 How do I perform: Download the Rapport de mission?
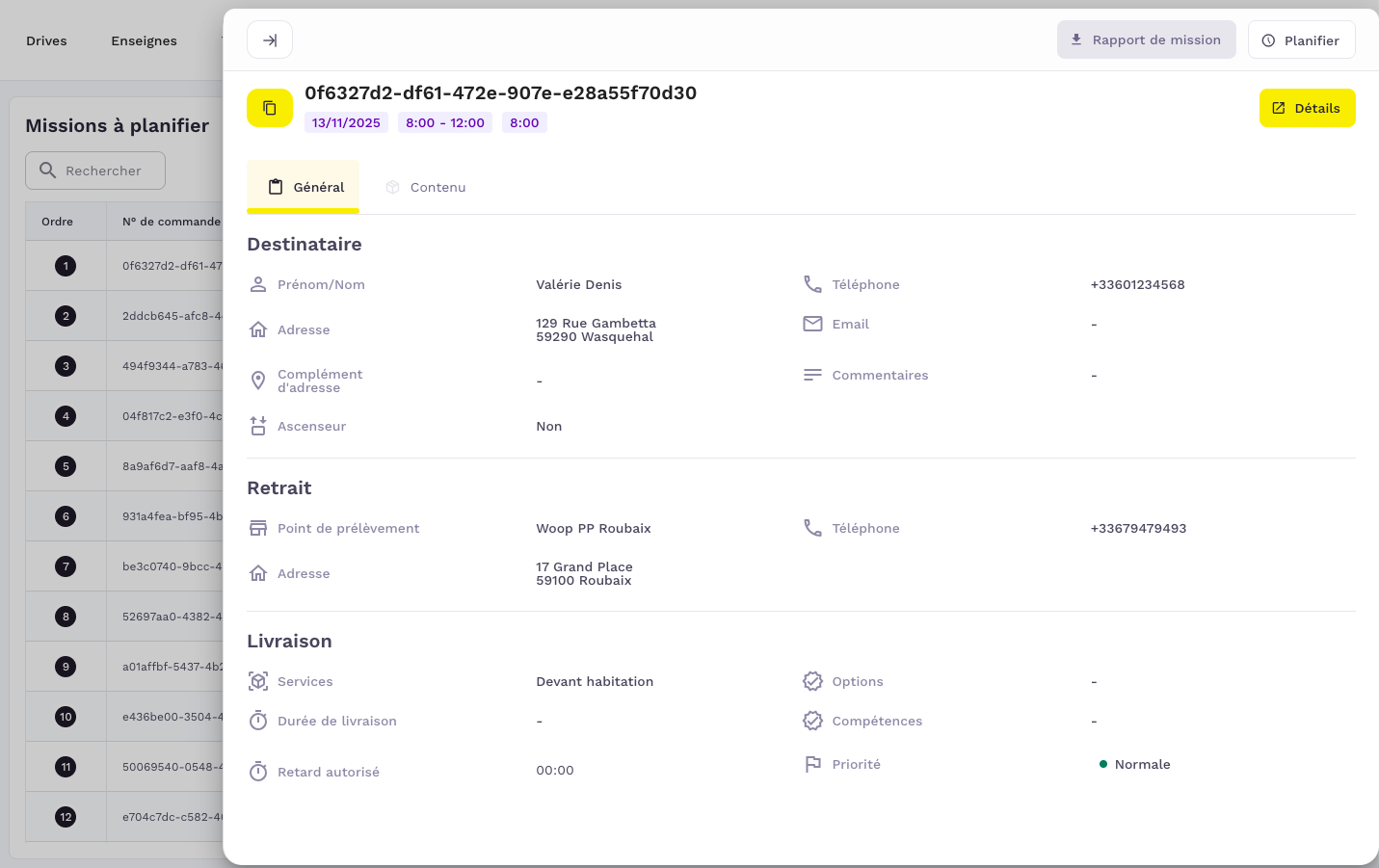[1146, 39]
